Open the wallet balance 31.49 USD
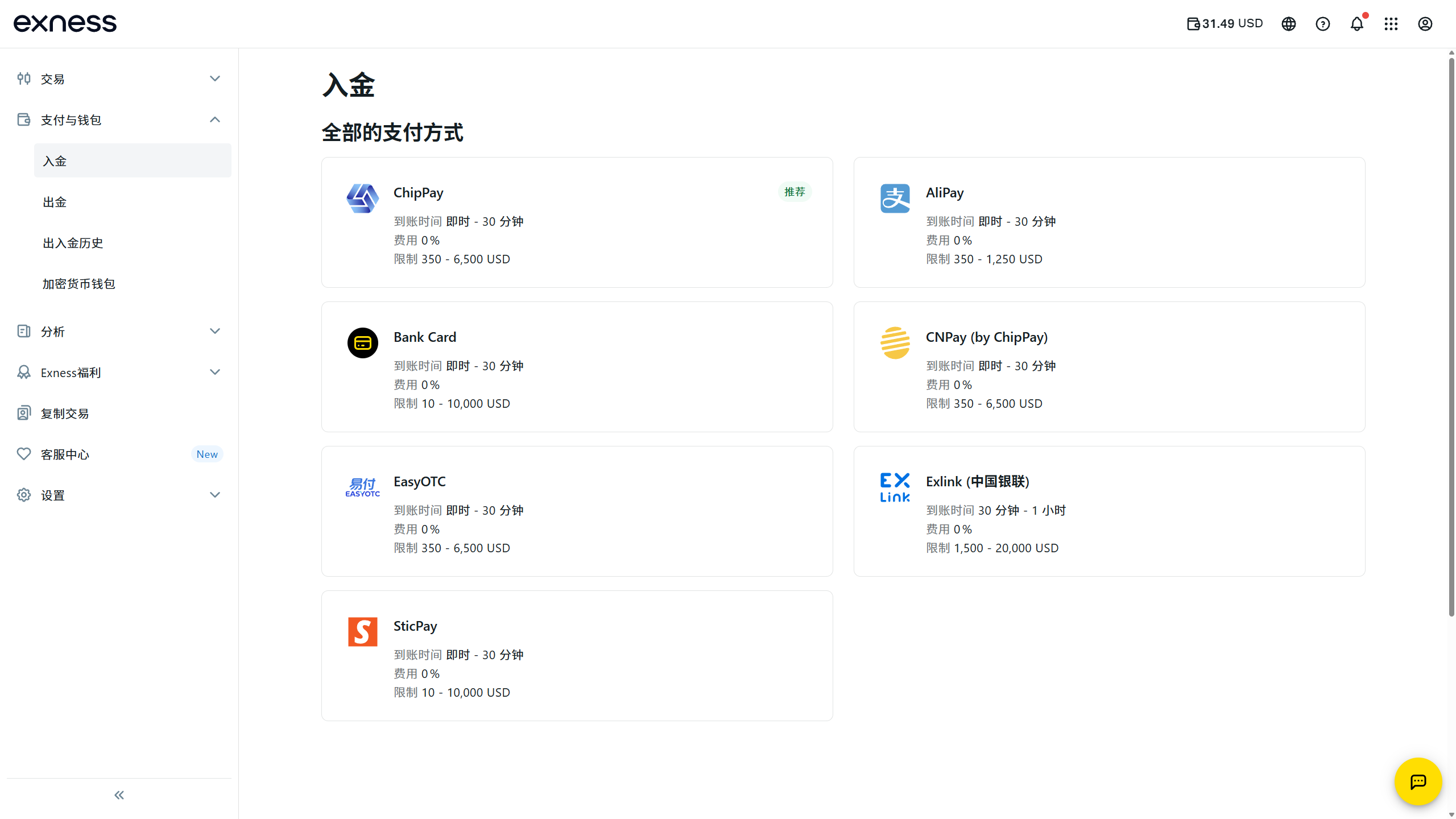This screenshot has width=1456, height=819. click(1225, 23)
